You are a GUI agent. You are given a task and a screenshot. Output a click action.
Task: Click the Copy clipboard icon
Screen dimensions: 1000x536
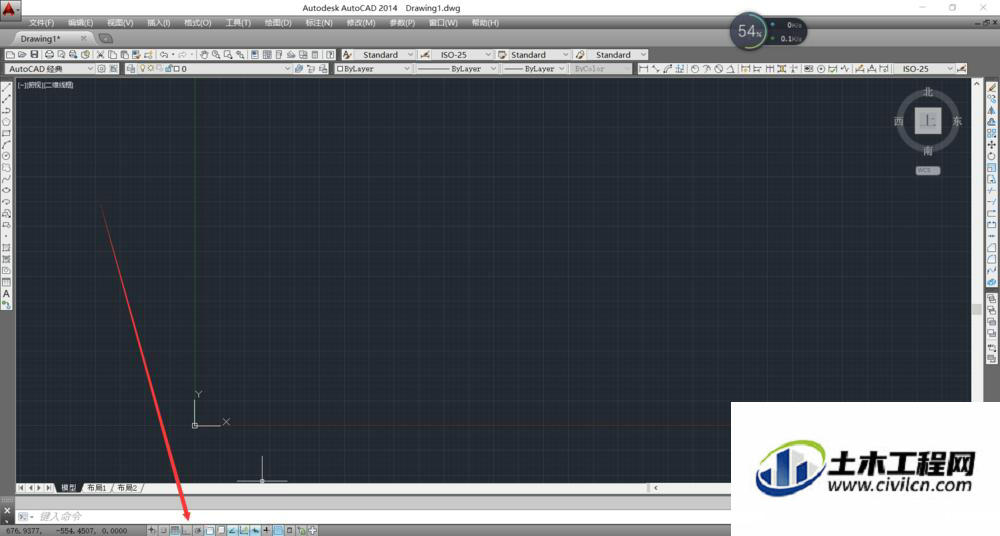[112, 55]
